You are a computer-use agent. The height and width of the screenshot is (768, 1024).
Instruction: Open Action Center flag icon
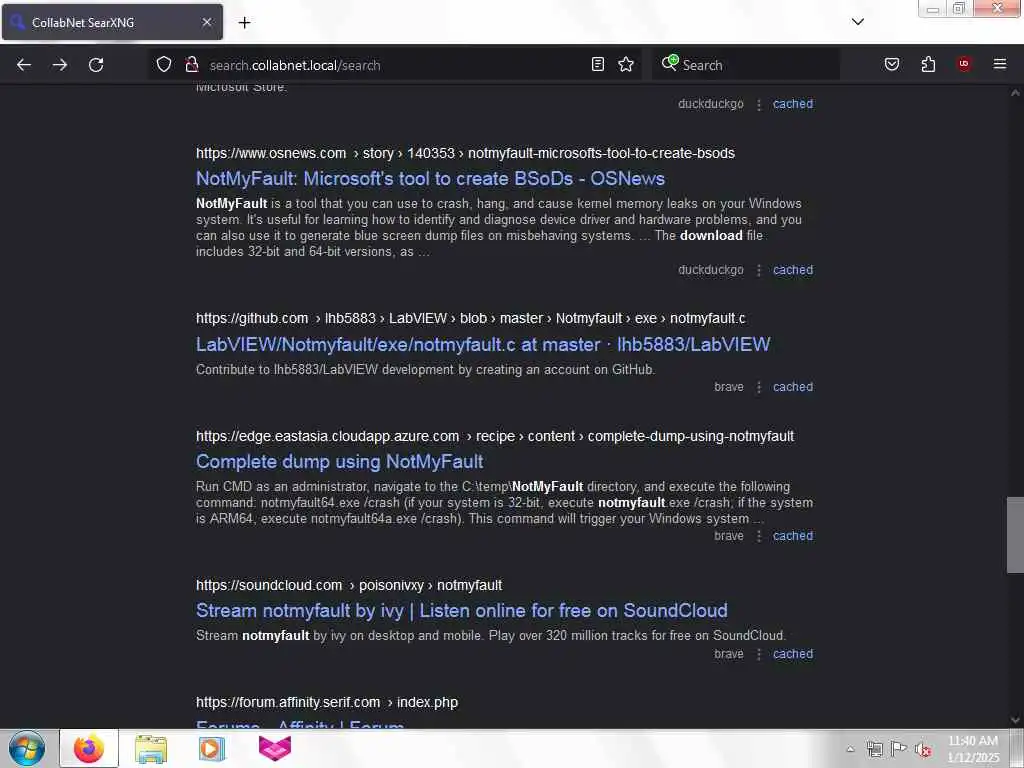[899, 749]
